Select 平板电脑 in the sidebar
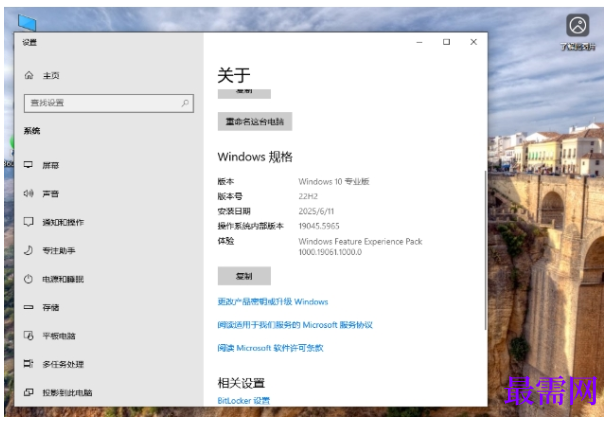Screen dimensions: 616x422 (x=59, y=336)
